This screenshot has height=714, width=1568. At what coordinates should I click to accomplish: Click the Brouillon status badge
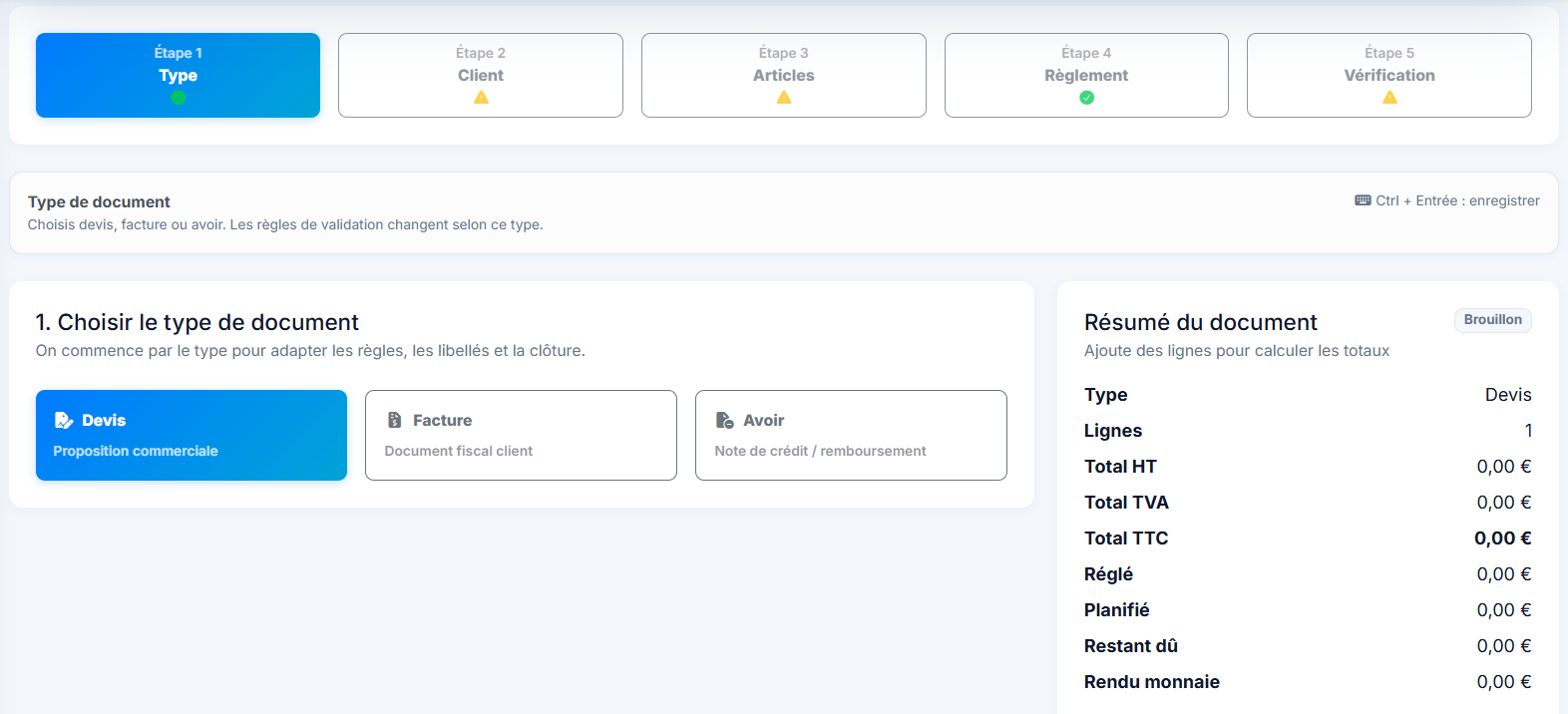1493,320
